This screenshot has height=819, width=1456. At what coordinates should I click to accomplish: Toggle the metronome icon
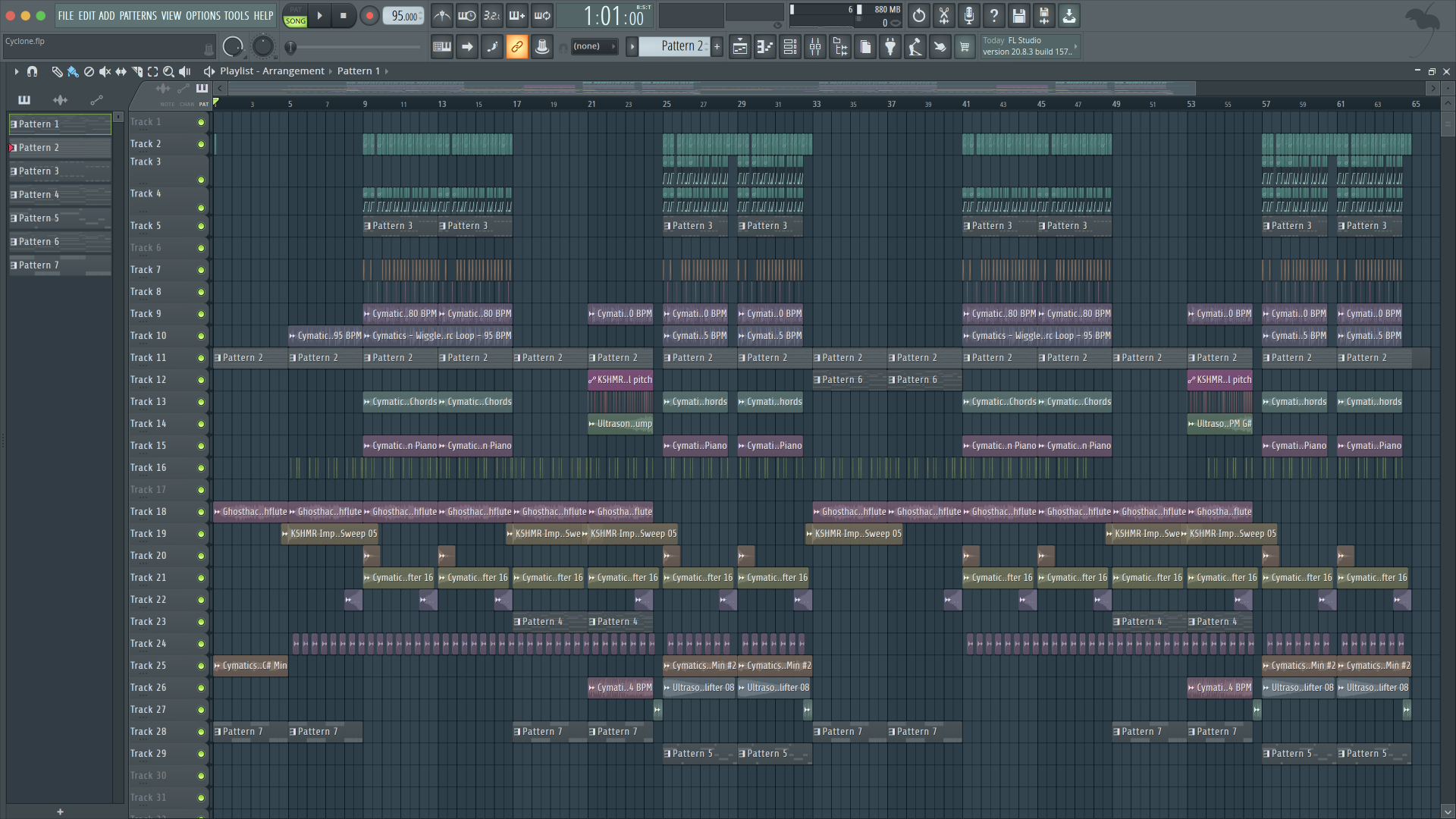[x=442, y=16]
